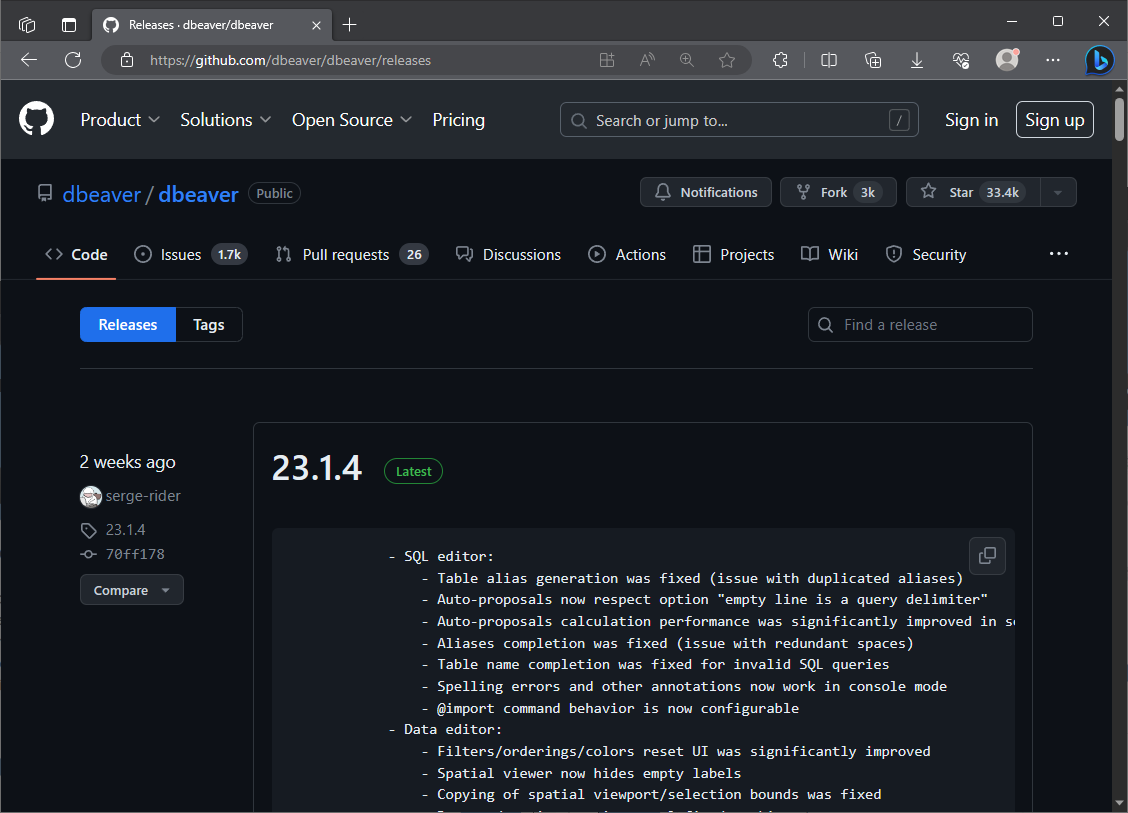Click the browser address bar URL
The image size is (1128, 813).
[290, 60]
